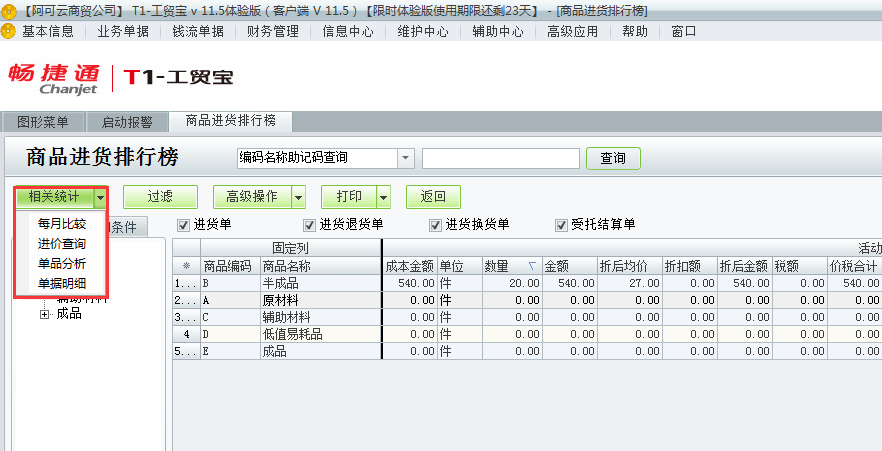This screenshot has height=451, width=882.
Task: Click the 27.00 折后均价 cell
Action: point(629,283)
